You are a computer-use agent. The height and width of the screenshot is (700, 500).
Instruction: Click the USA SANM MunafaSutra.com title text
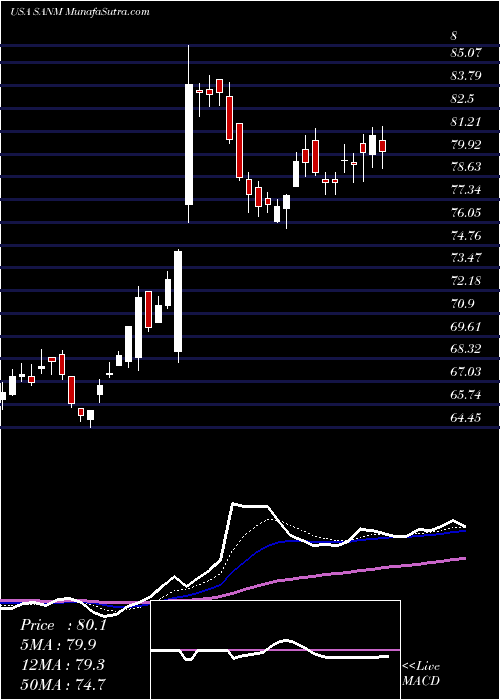coord(79,12)
